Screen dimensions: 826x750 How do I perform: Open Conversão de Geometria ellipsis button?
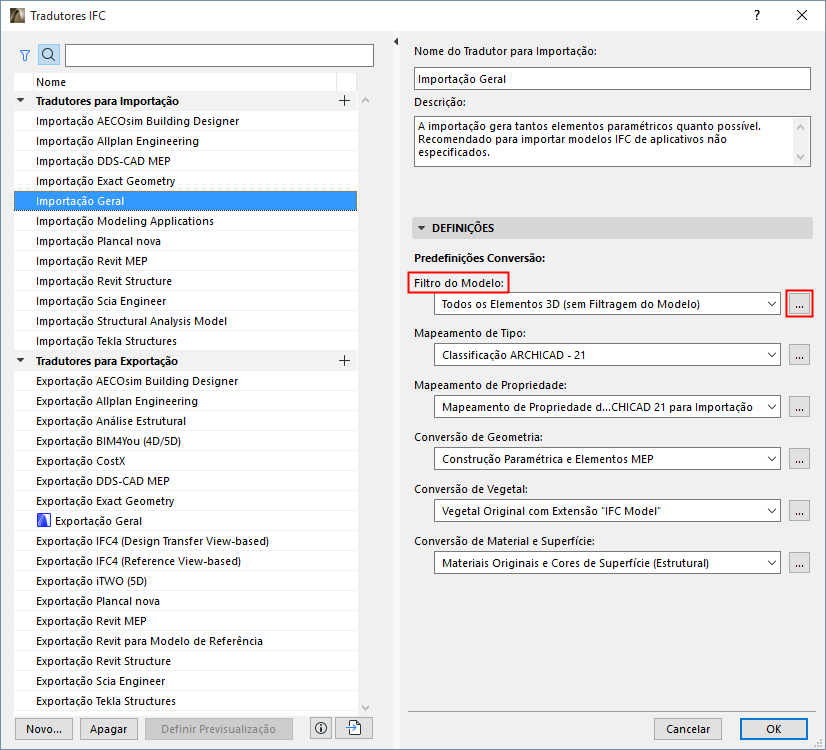(x=799, y=459)
